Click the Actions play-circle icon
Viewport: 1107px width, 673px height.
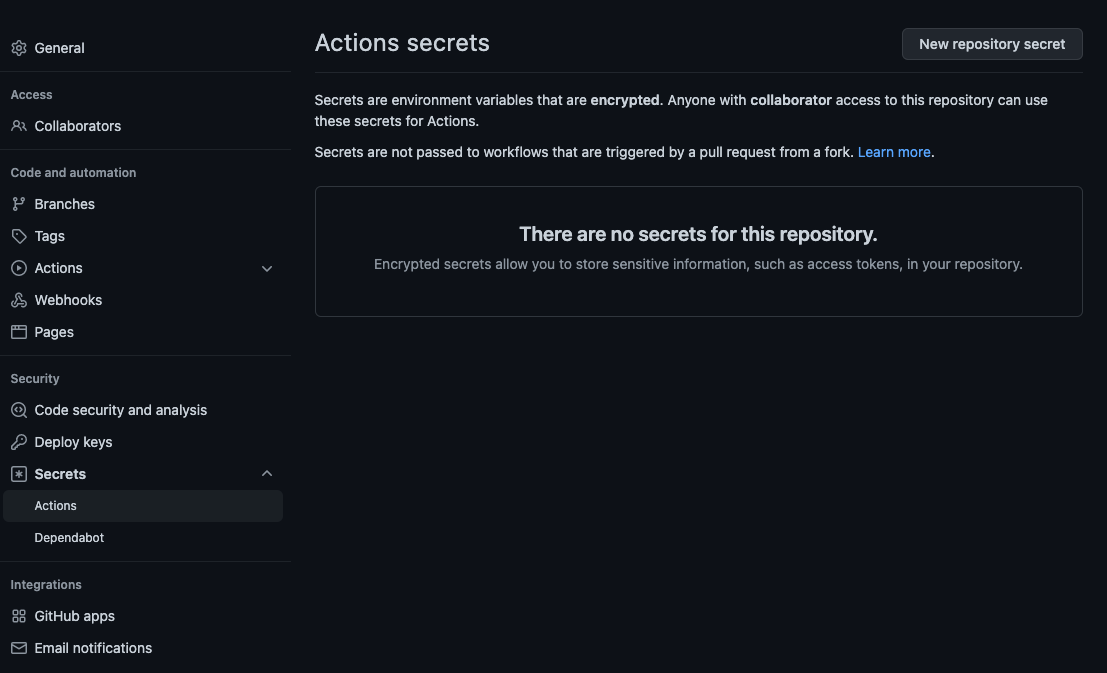17,268
